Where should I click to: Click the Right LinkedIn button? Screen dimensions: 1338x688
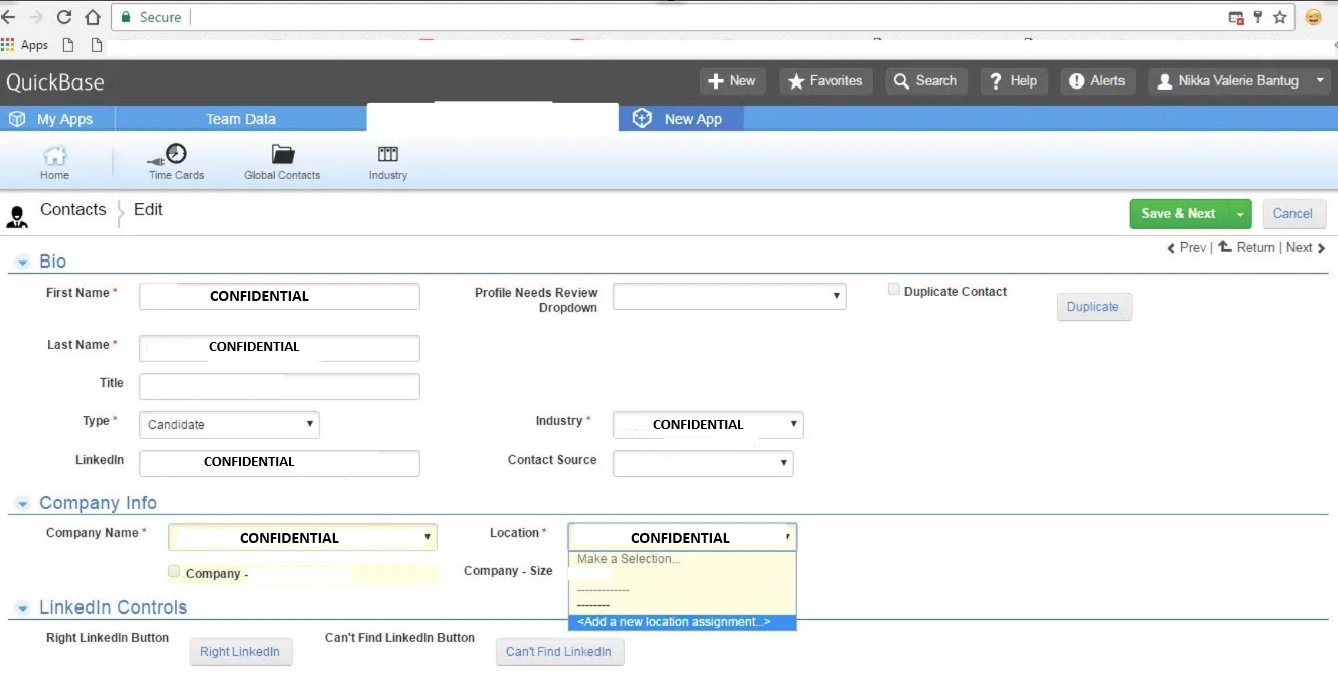pos(240,652)
